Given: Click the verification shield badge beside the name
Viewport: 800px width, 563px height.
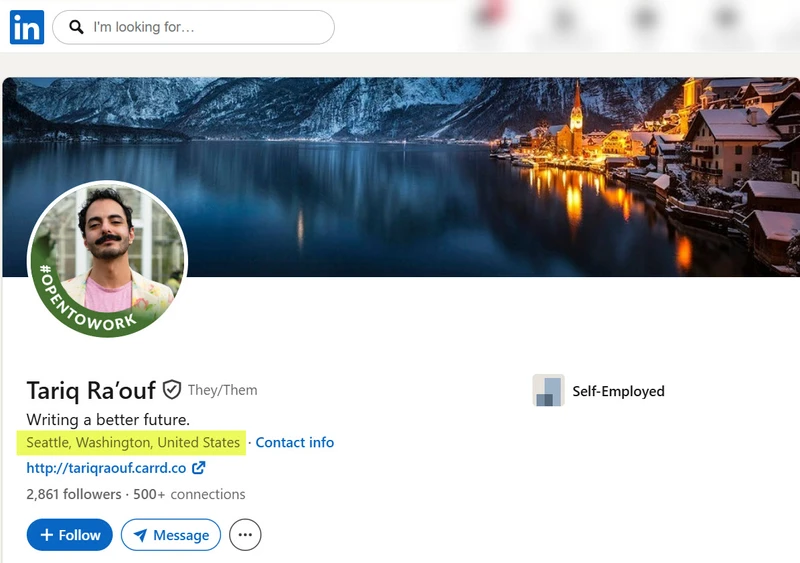Looking at the screenshot, I should 172,390.
